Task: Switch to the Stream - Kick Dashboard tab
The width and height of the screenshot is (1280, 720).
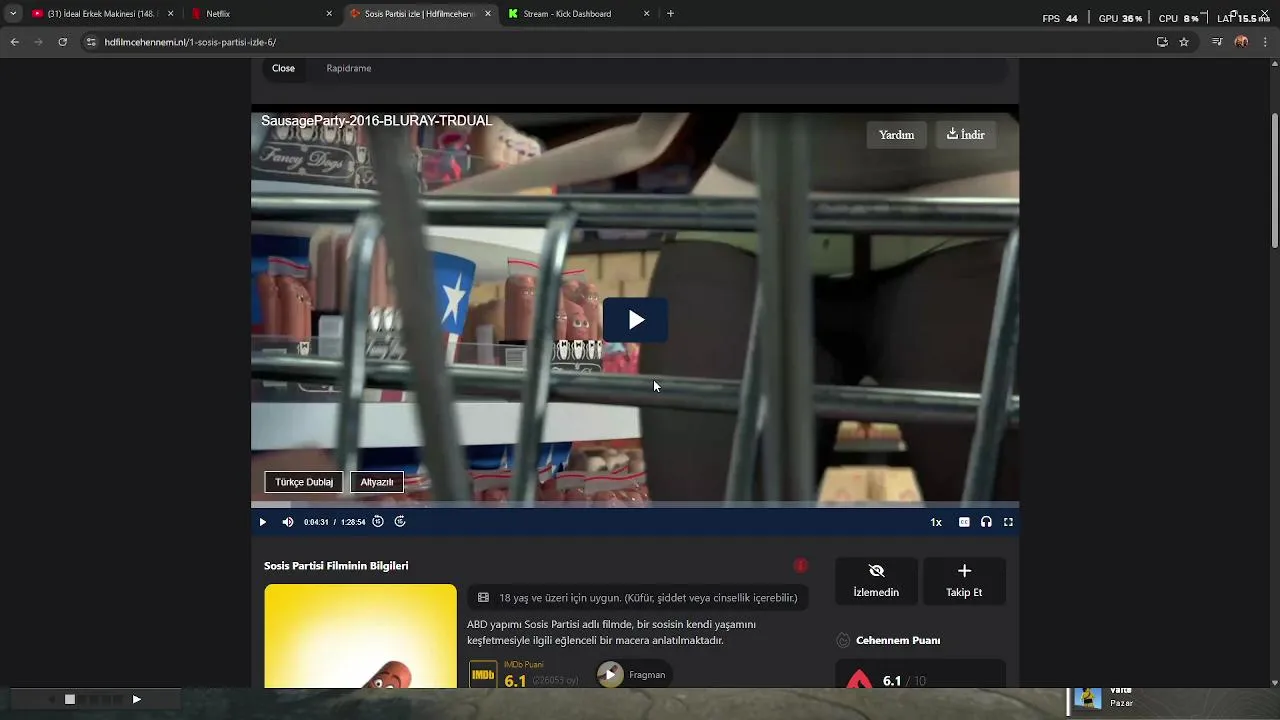Action: click(x=578, y=14)
